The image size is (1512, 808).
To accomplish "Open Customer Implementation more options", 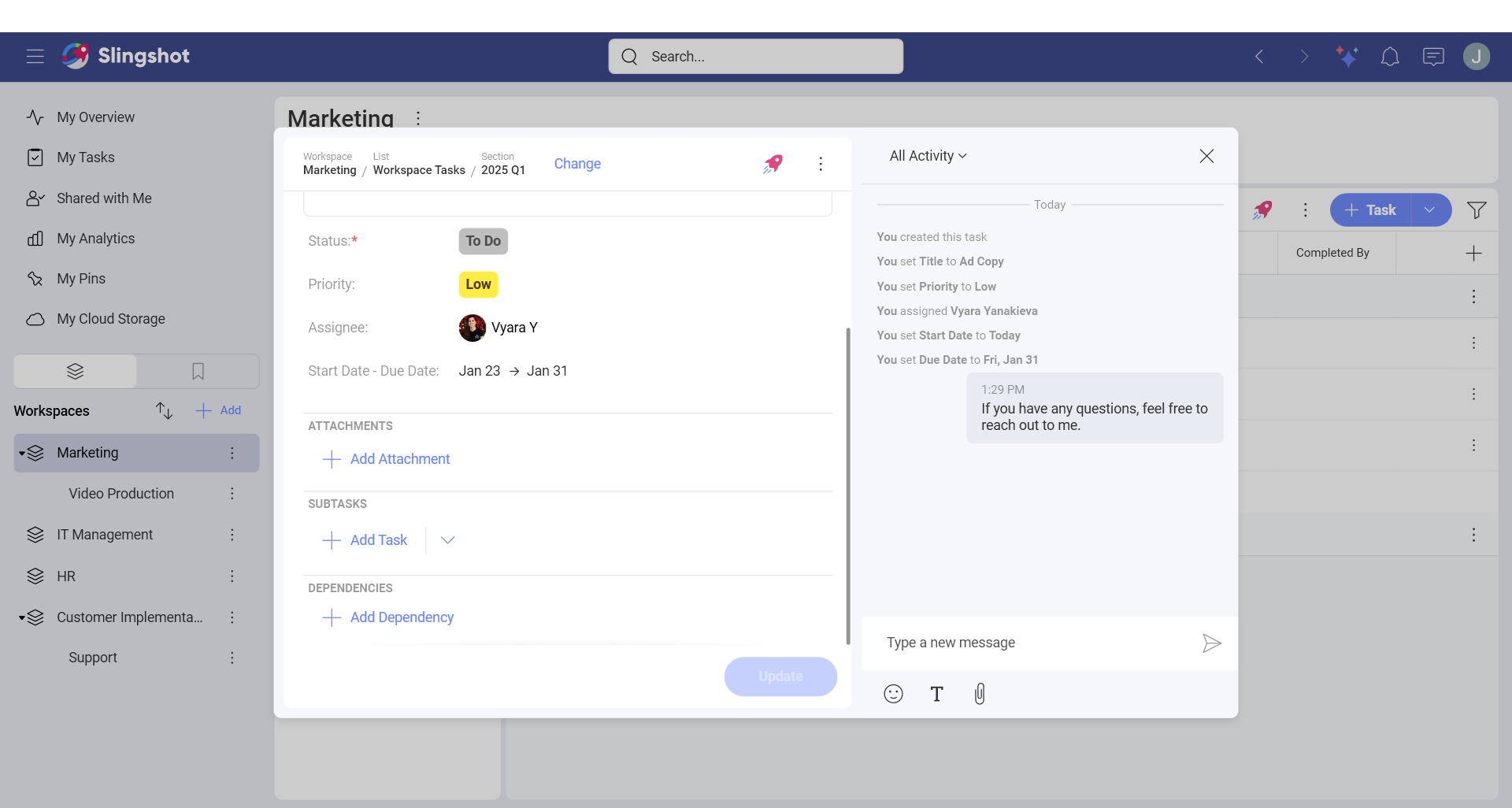I will (x=232, y=617).
